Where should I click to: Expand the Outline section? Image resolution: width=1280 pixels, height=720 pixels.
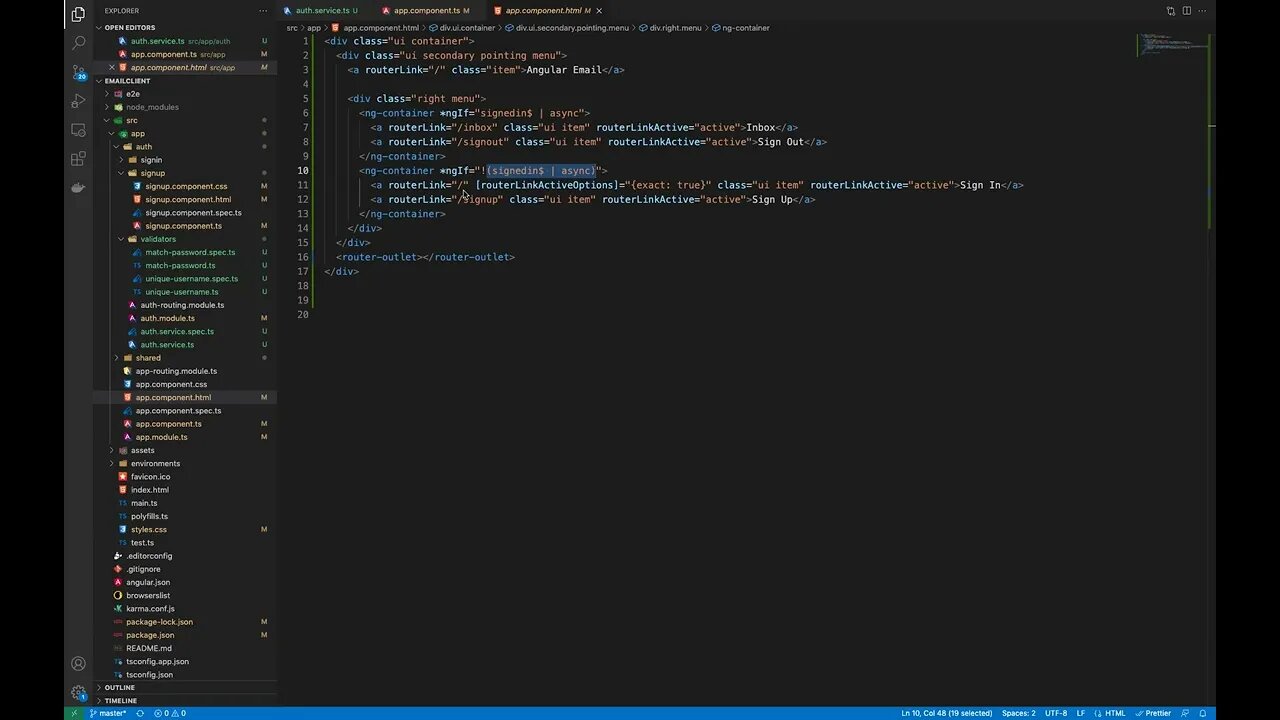(119, 688)
